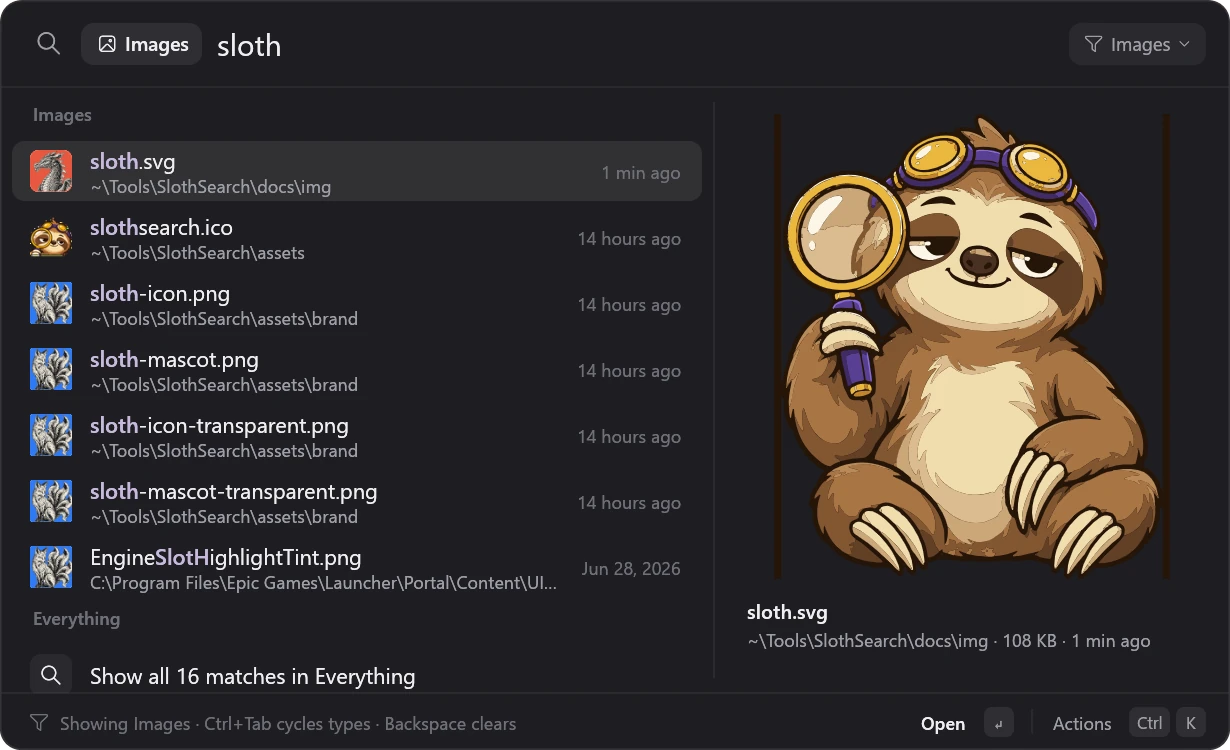Click the 'Images' section header

[x=62, y=115]
